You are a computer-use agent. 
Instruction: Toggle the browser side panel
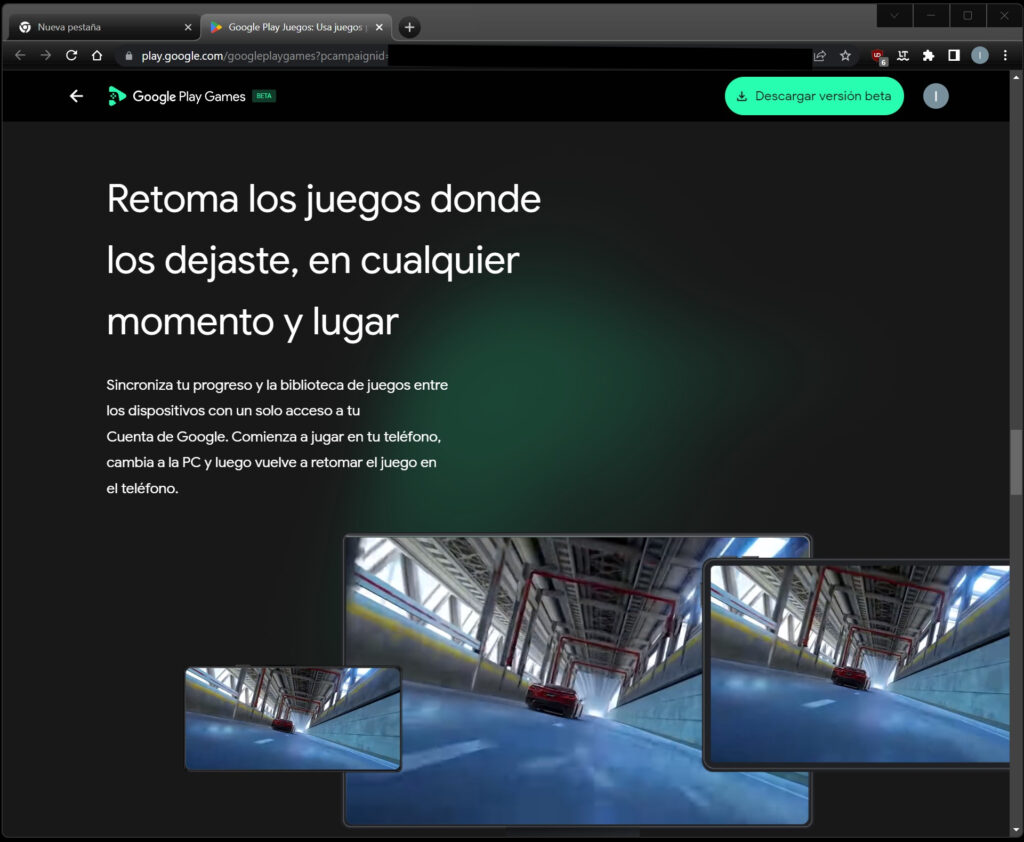click(x=954, y=56)
